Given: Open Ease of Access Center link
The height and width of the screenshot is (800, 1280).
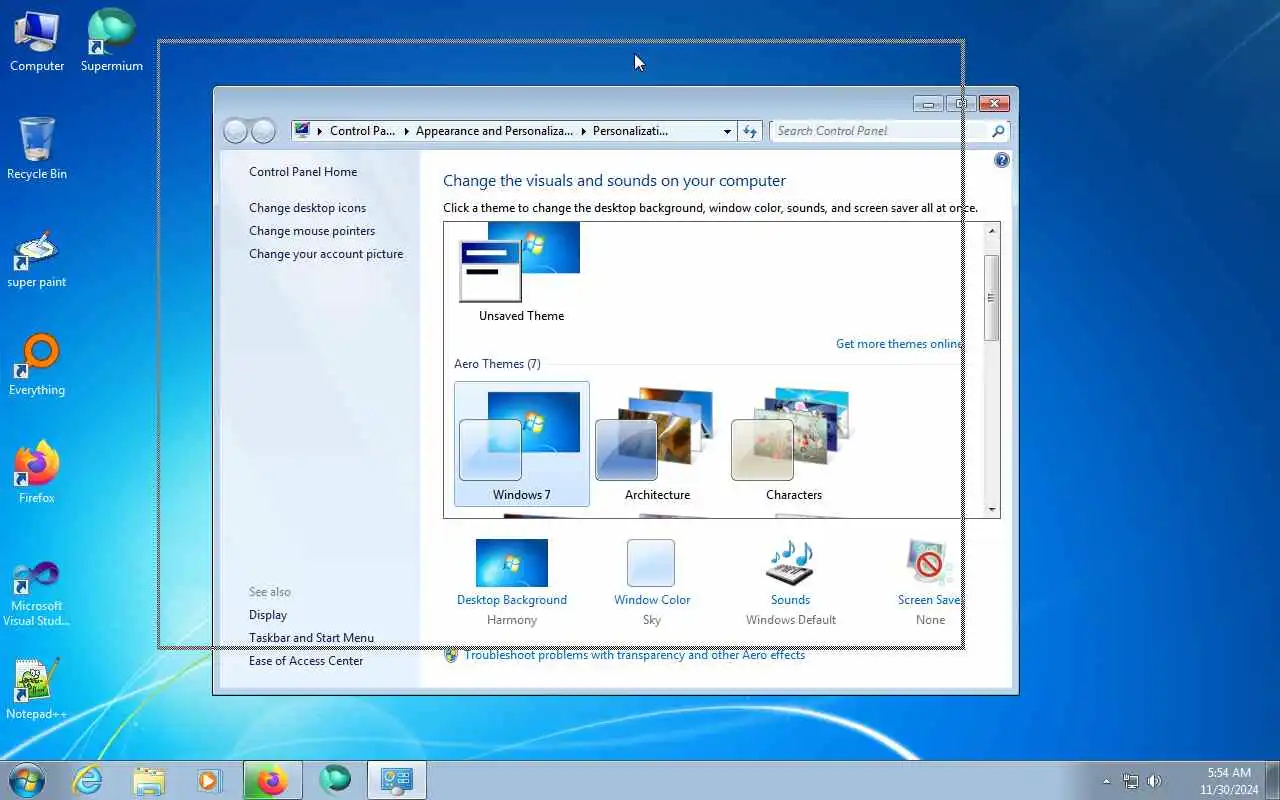Looking at the screenshot, I should tap(306, 661).
